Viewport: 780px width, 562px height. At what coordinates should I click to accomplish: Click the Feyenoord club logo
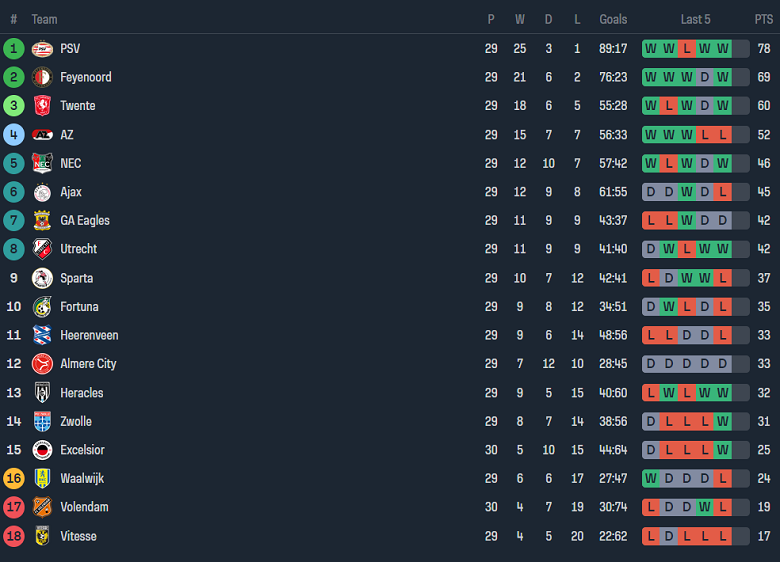[x=42, y=77]
